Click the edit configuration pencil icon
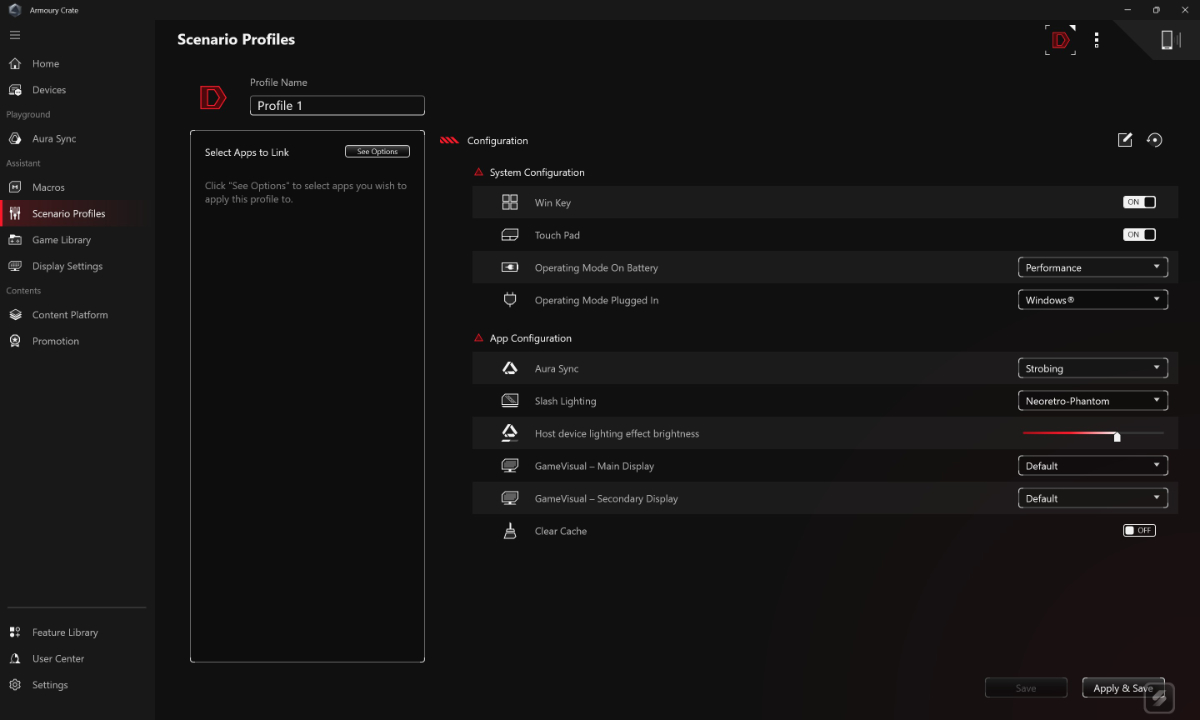Screen dimensions: 1200x720 (1125, 140)
